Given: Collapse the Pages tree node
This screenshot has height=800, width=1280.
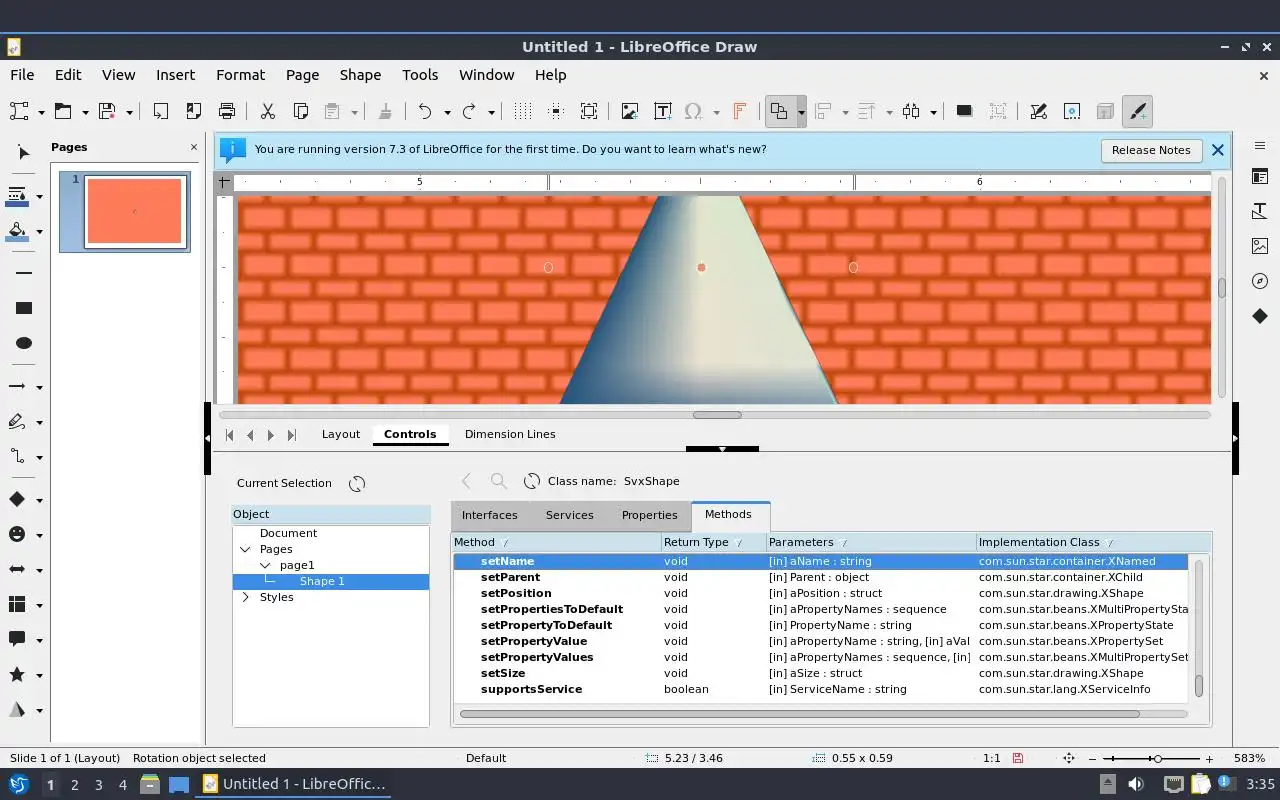Looking at the screenshot, I should coord(245,549).
